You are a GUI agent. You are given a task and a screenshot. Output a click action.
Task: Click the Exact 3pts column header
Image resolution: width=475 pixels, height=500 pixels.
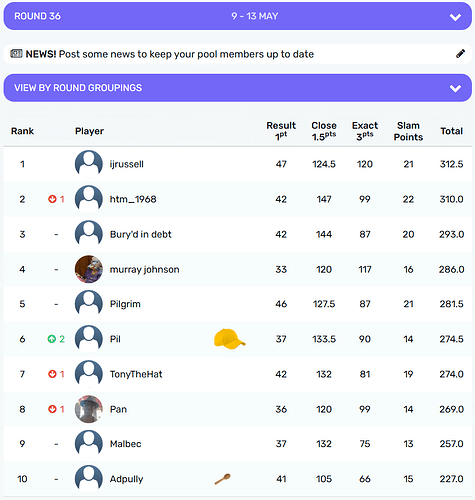point(365,131)
